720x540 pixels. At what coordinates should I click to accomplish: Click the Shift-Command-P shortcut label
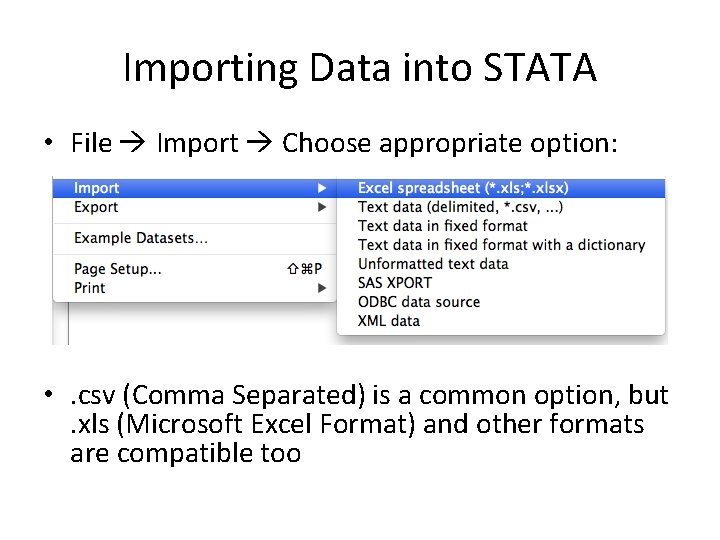coord(304,268)
